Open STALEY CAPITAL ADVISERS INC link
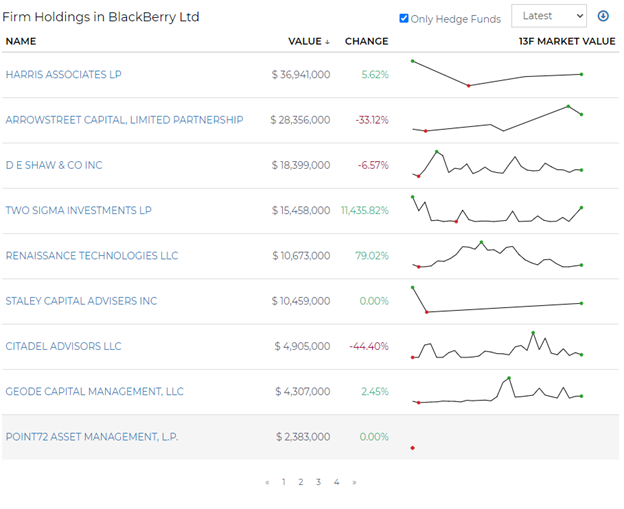The height and width of the screenshot is (509, 624). [81, 301]
